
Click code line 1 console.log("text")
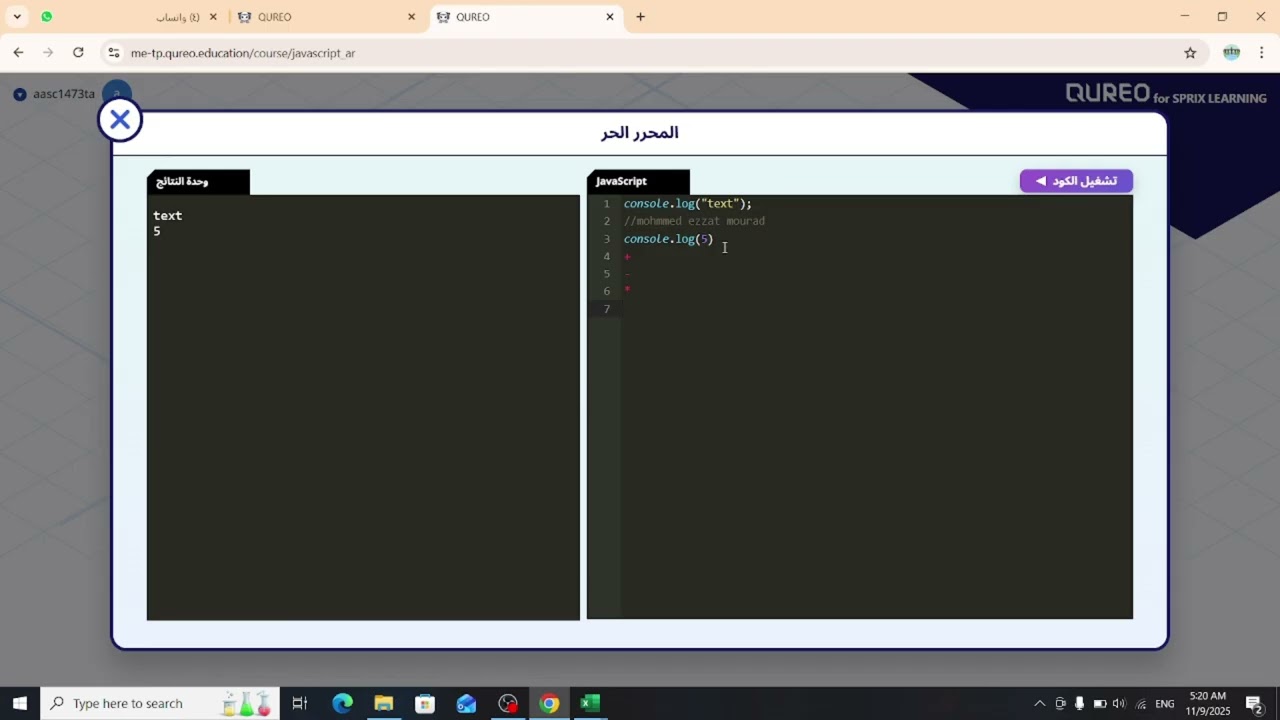tap(688, 204)
